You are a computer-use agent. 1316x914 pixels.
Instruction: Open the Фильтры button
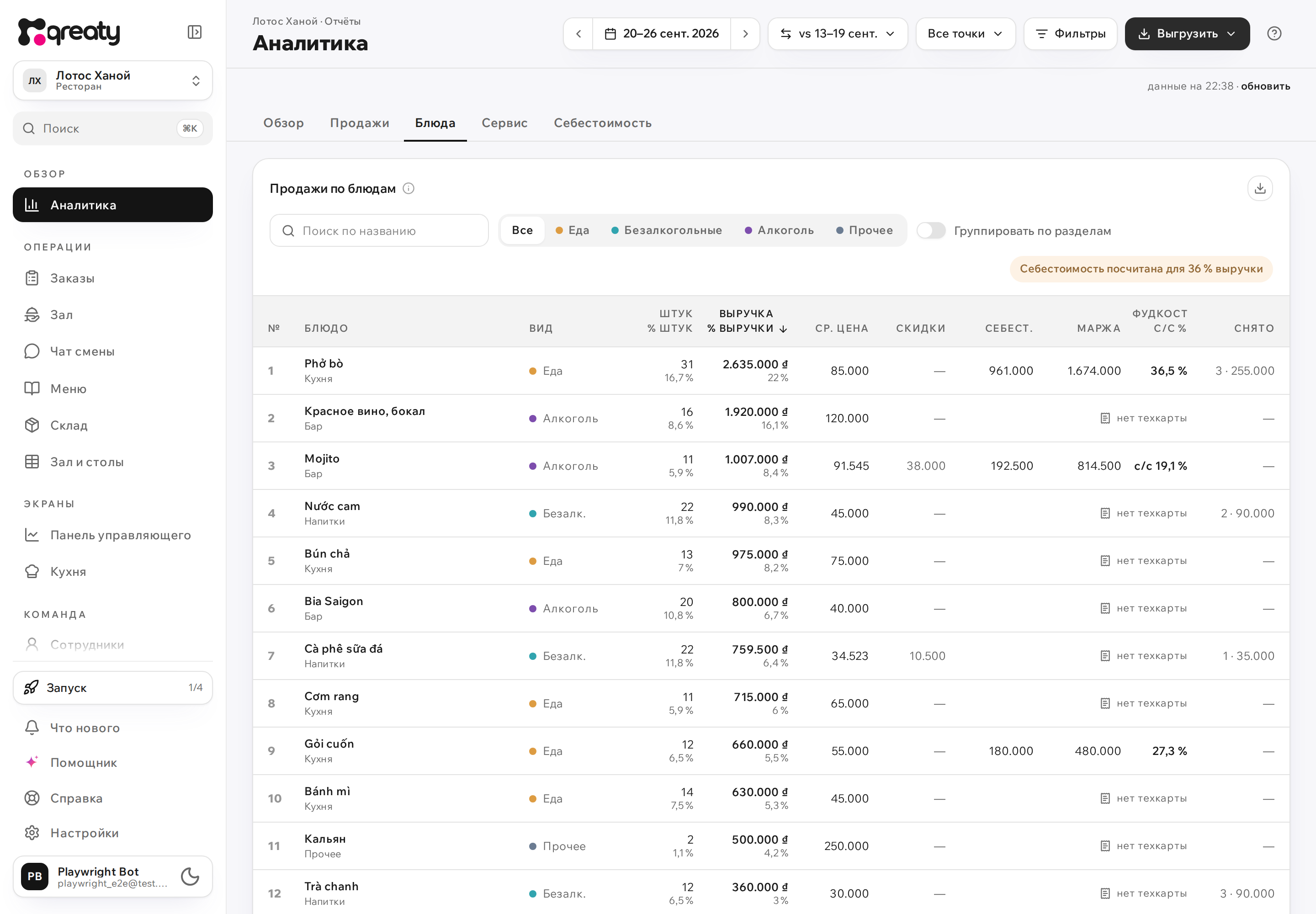tap(1070, 34)
